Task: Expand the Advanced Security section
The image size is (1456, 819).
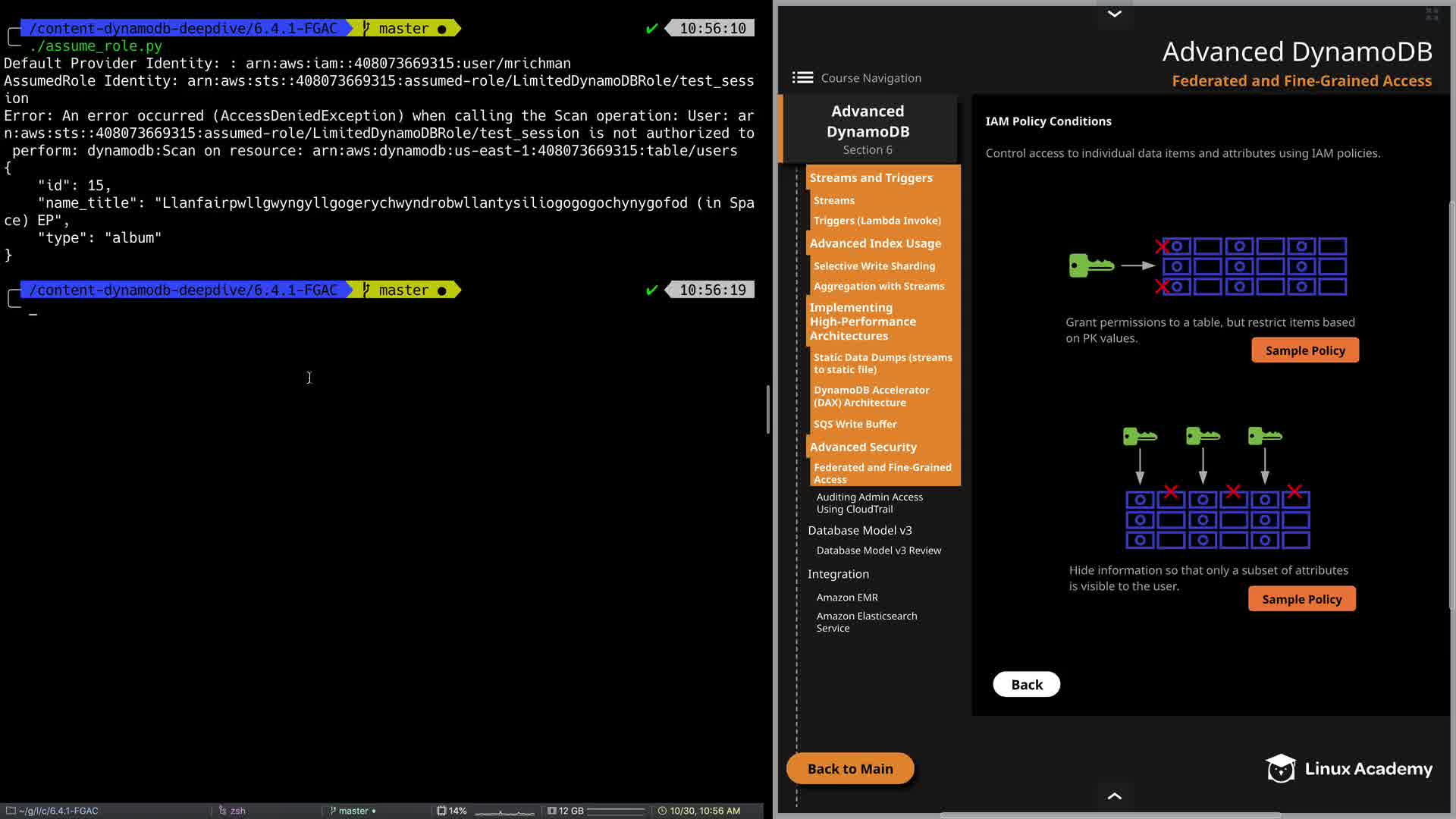Action: [x=862, y=447]
